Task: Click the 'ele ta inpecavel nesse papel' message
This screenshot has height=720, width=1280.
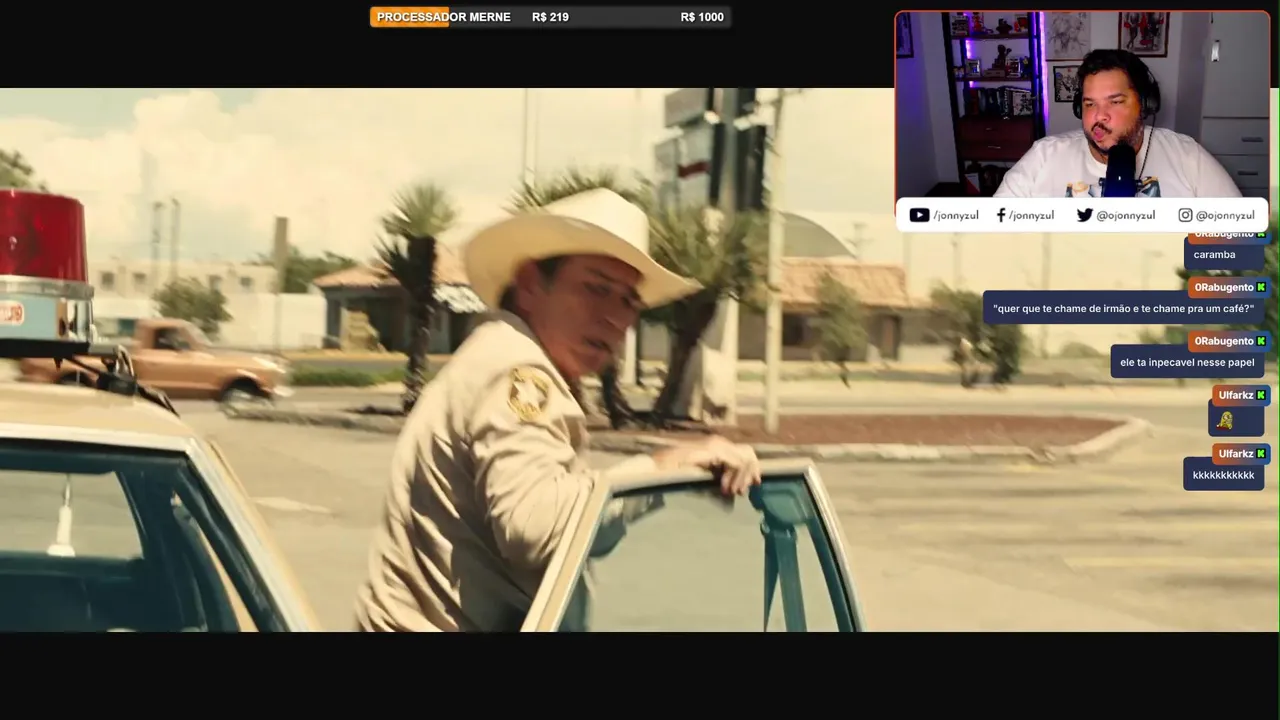Action: [1187, 362]
